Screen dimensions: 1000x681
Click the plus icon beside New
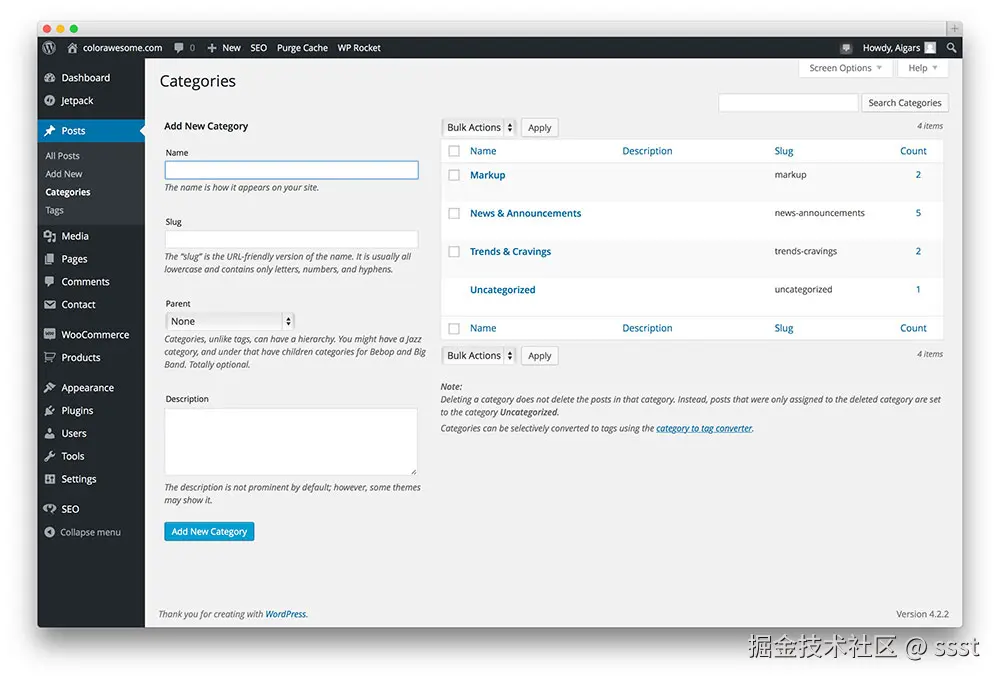(x=212, y=48)
